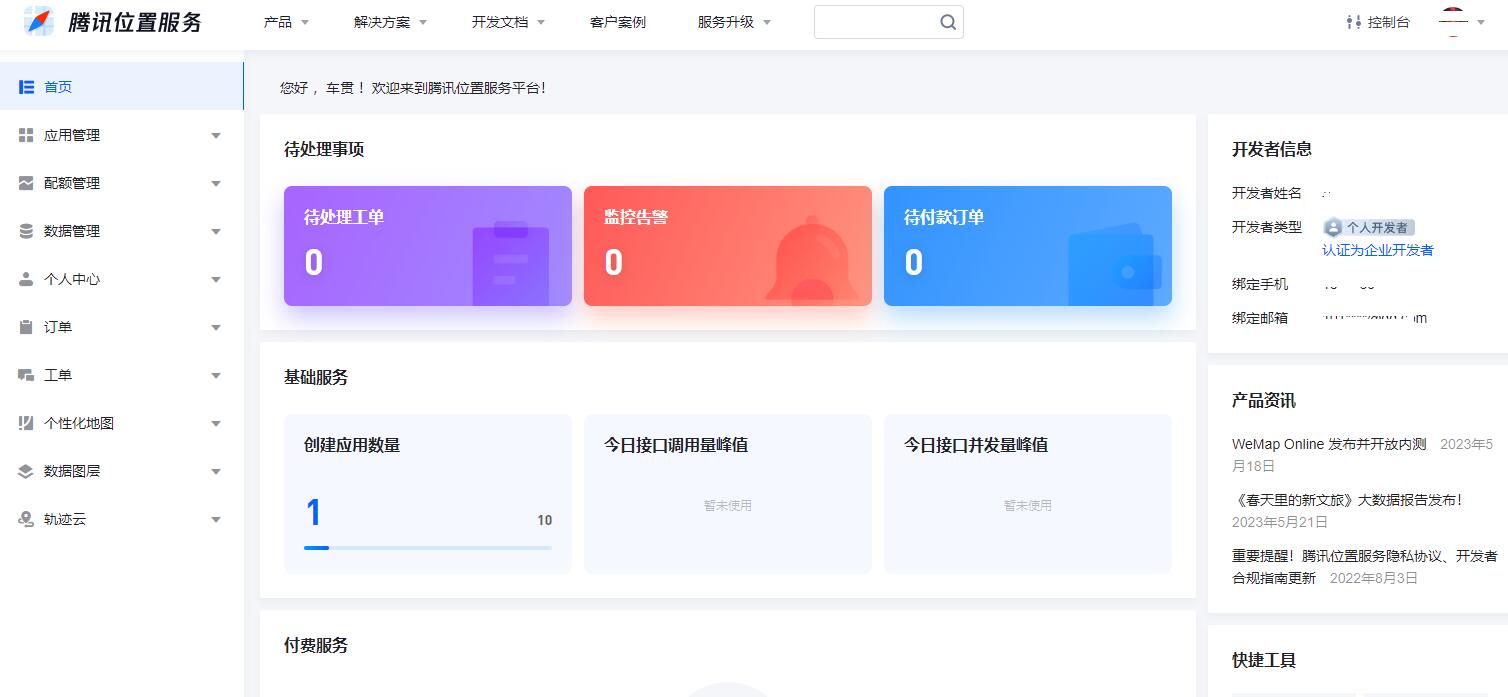Open the 开发文档 dropdown menu

pos(509,22)
